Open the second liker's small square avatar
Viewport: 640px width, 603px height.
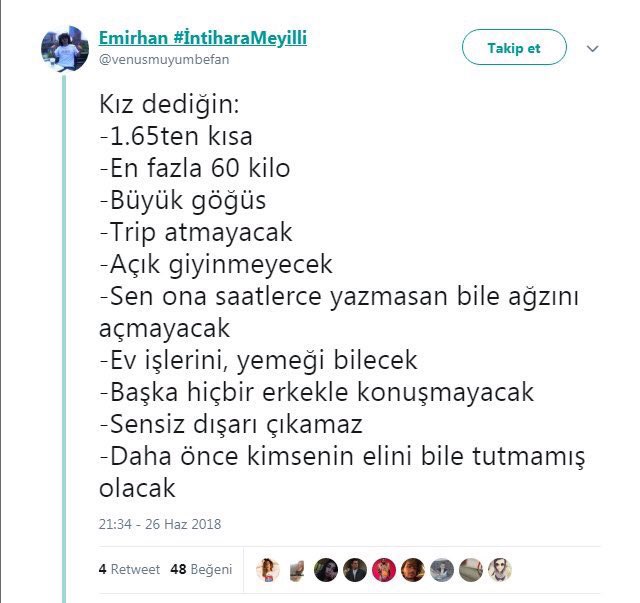pyautogui.click(x=297, y=570)
